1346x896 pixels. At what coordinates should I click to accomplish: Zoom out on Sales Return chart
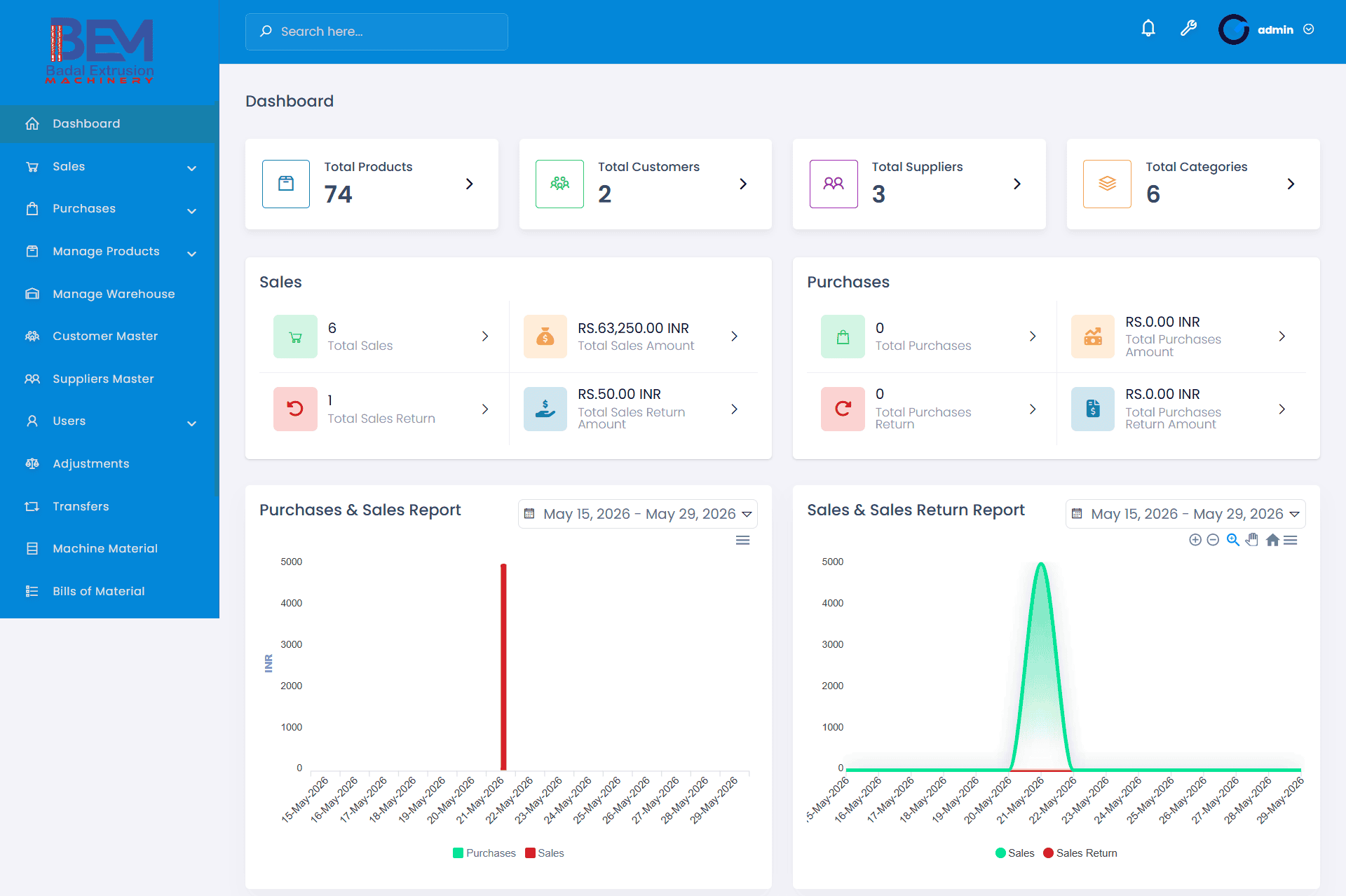point(1213,540)
